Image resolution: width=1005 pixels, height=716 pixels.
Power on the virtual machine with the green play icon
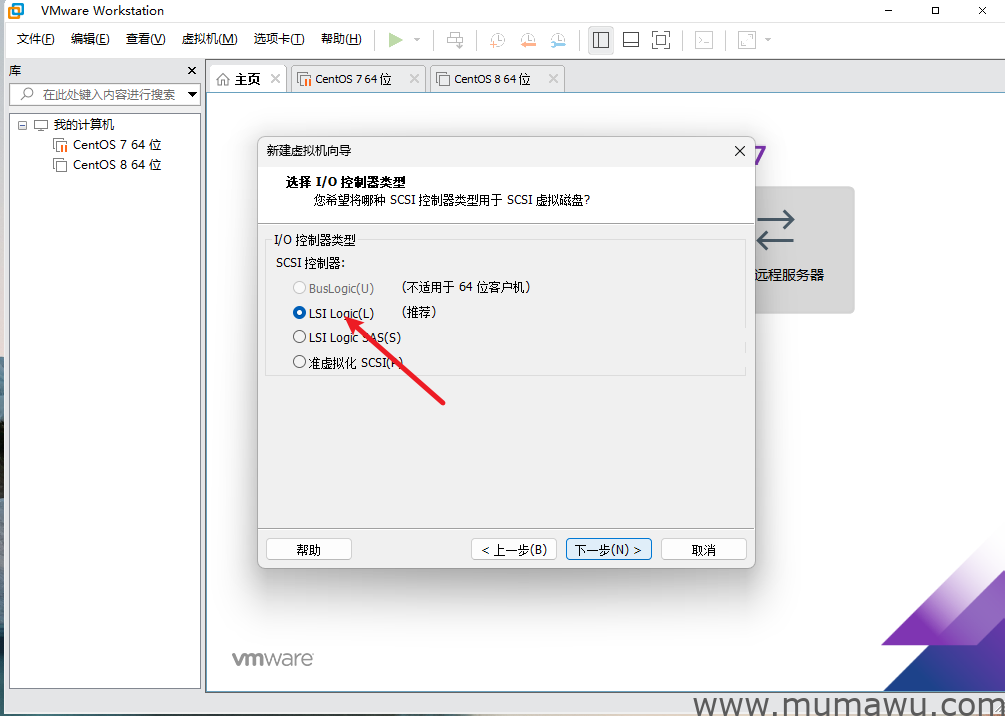click(x=395, y=40)
